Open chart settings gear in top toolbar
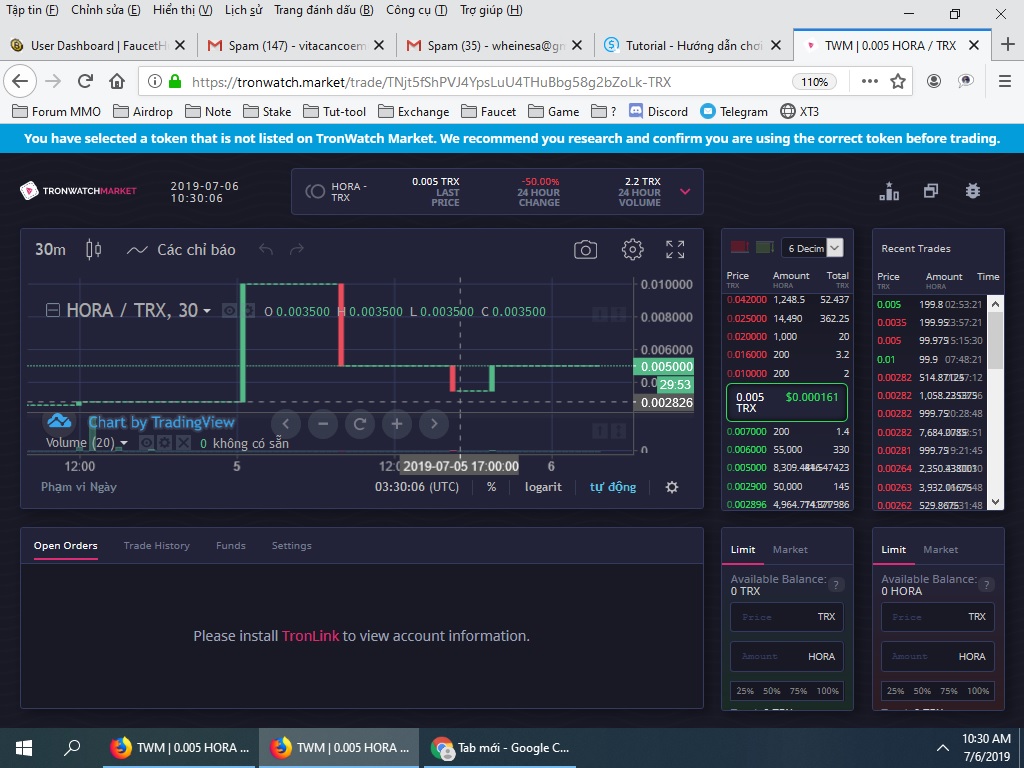 click(x=632, y=250)
